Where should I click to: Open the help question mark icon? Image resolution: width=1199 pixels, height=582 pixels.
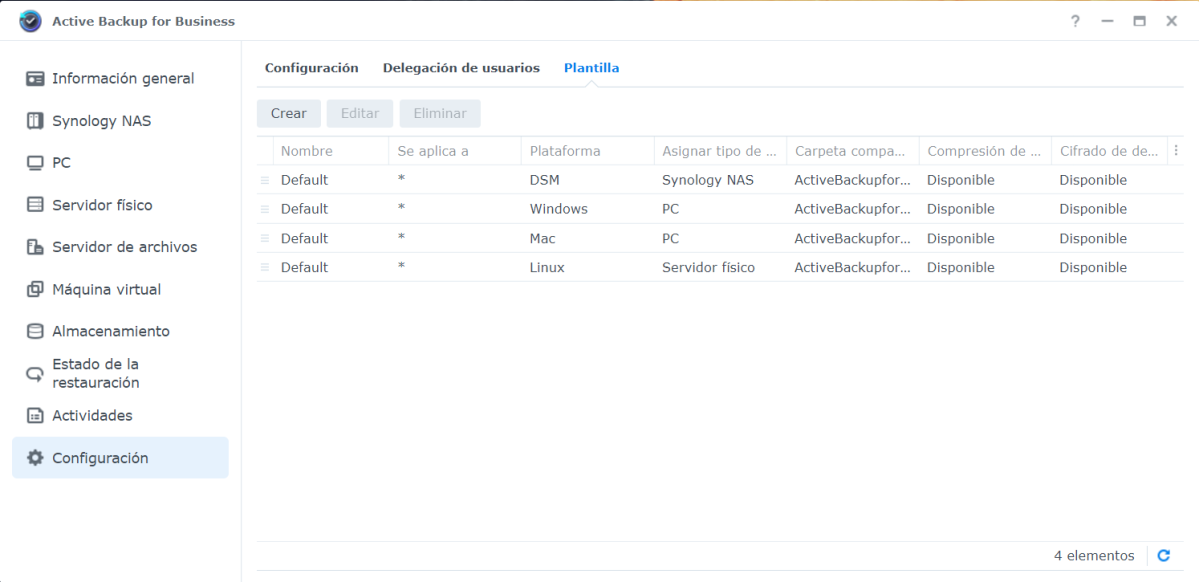point(1075,21)
